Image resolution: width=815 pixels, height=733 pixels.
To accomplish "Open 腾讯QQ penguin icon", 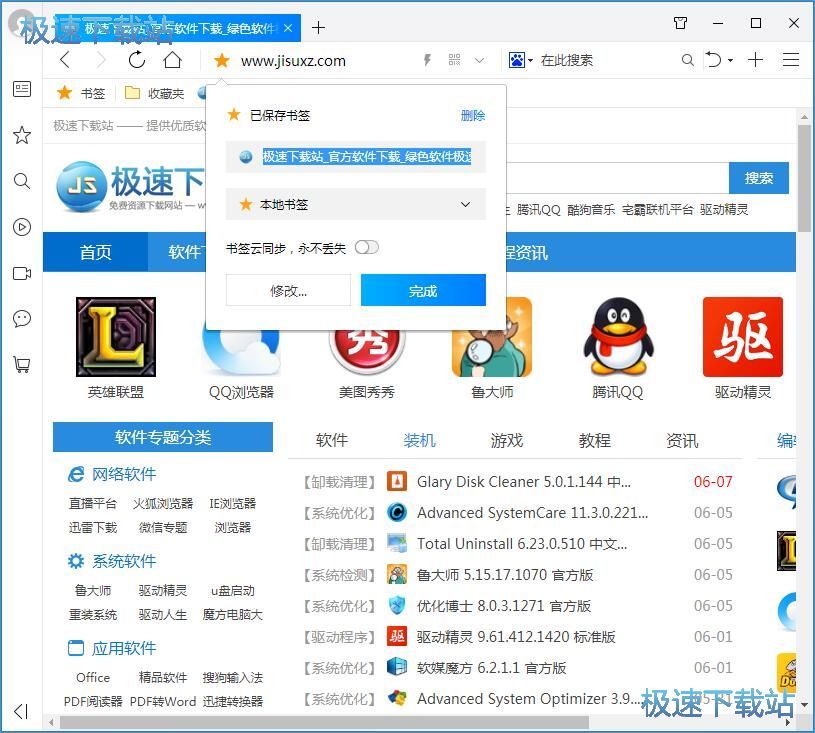I will pos(618,337).
